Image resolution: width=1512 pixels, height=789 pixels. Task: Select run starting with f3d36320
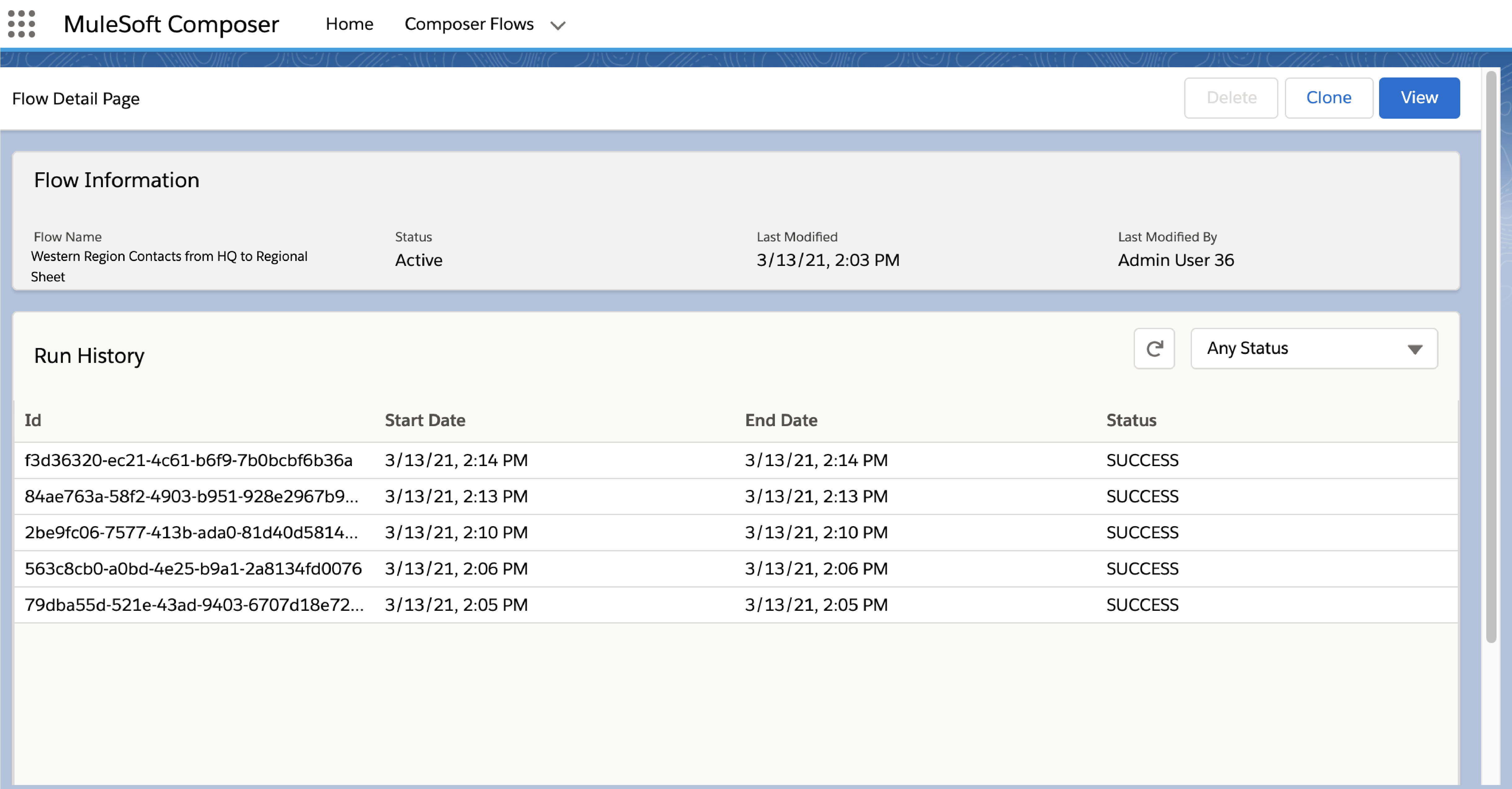point(188,460)
